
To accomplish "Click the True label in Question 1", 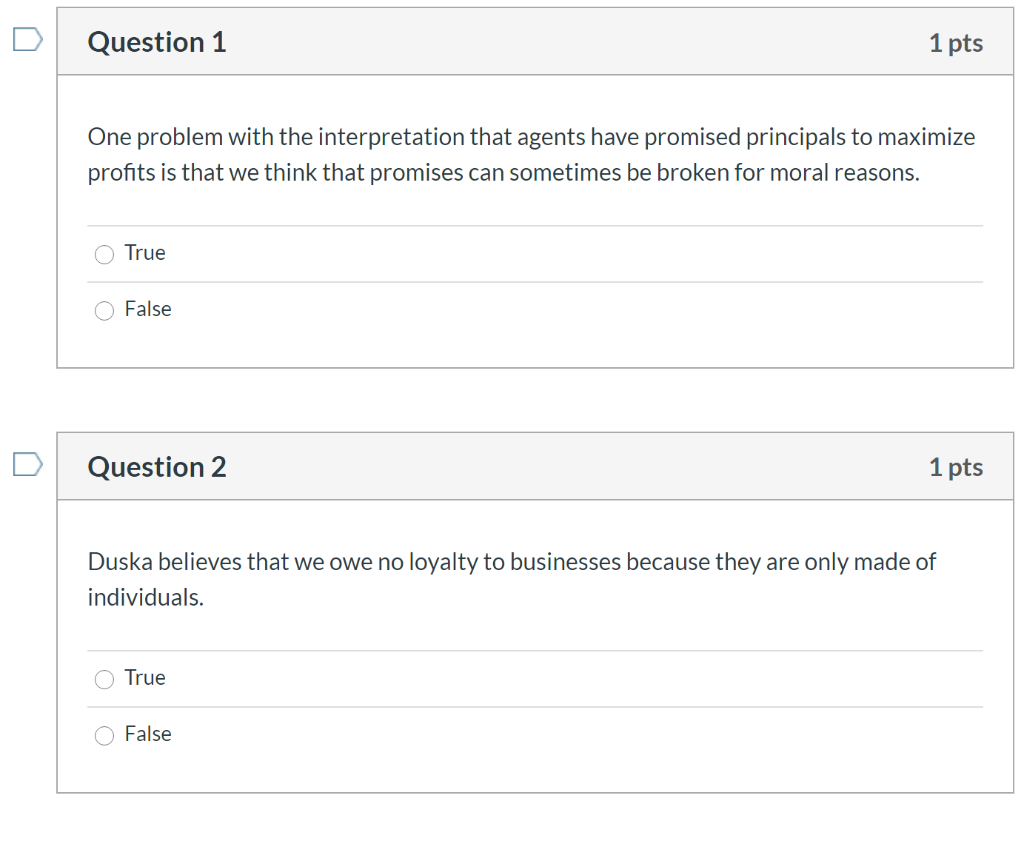I will point(145,253).
